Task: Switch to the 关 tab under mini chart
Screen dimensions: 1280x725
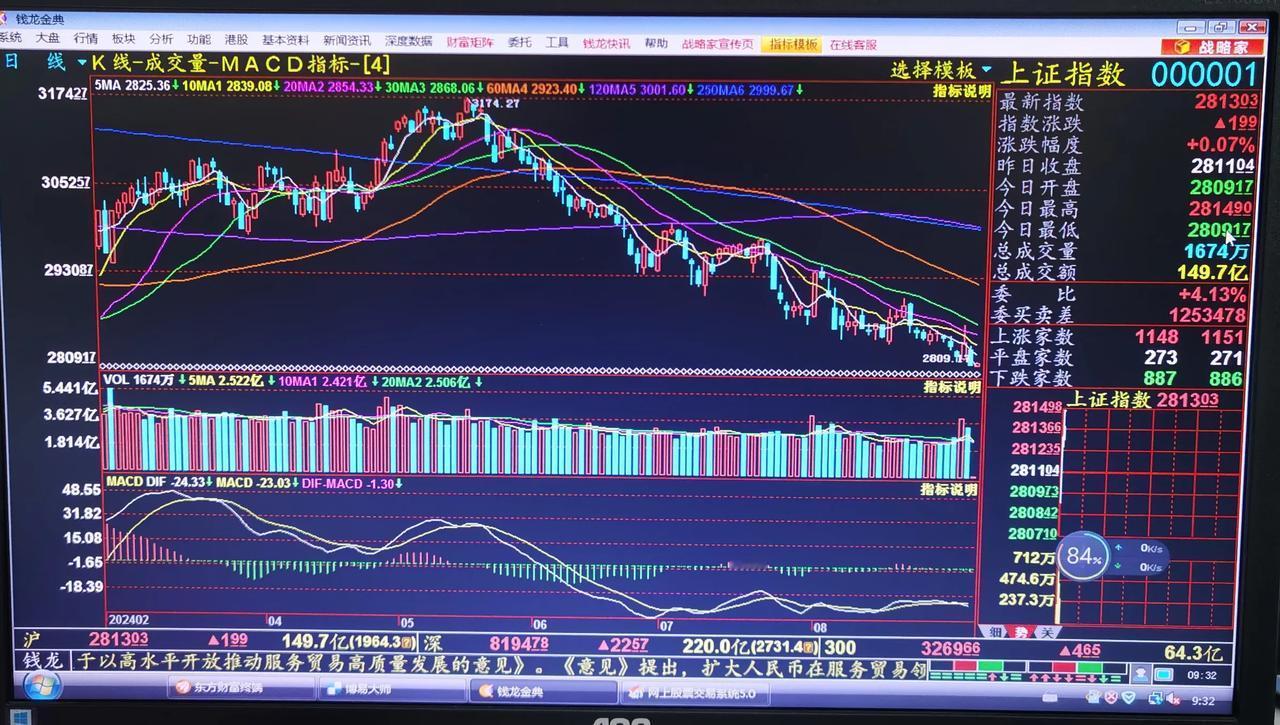Action: click(1045, 632)
